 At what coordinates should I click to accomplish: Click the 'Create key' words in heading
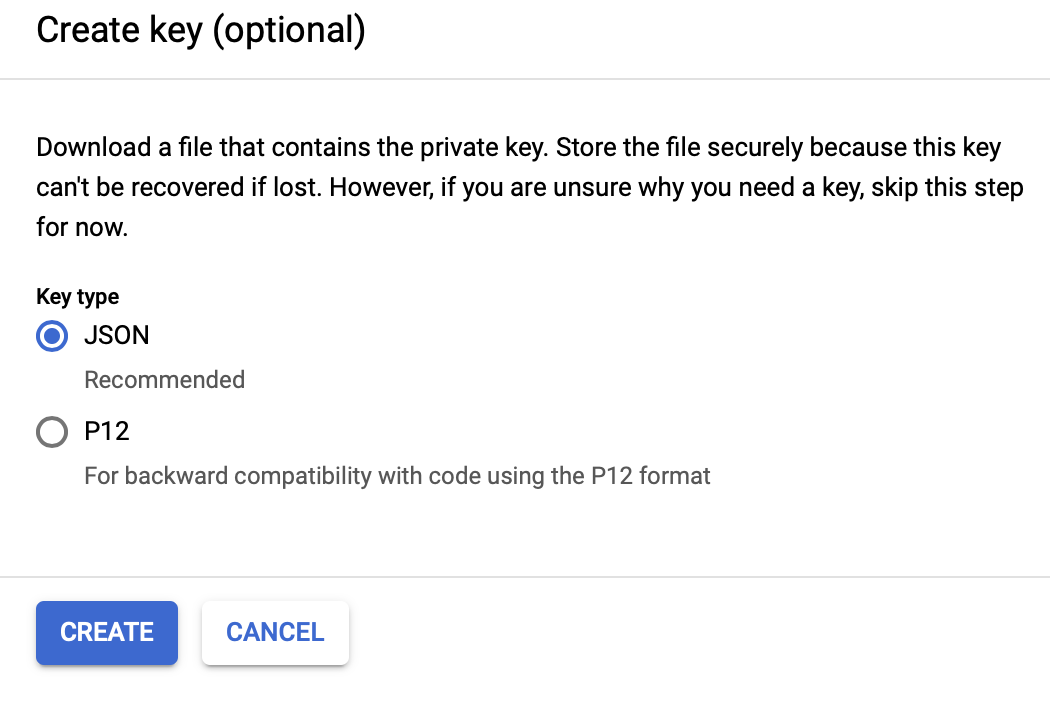[119, 30]
